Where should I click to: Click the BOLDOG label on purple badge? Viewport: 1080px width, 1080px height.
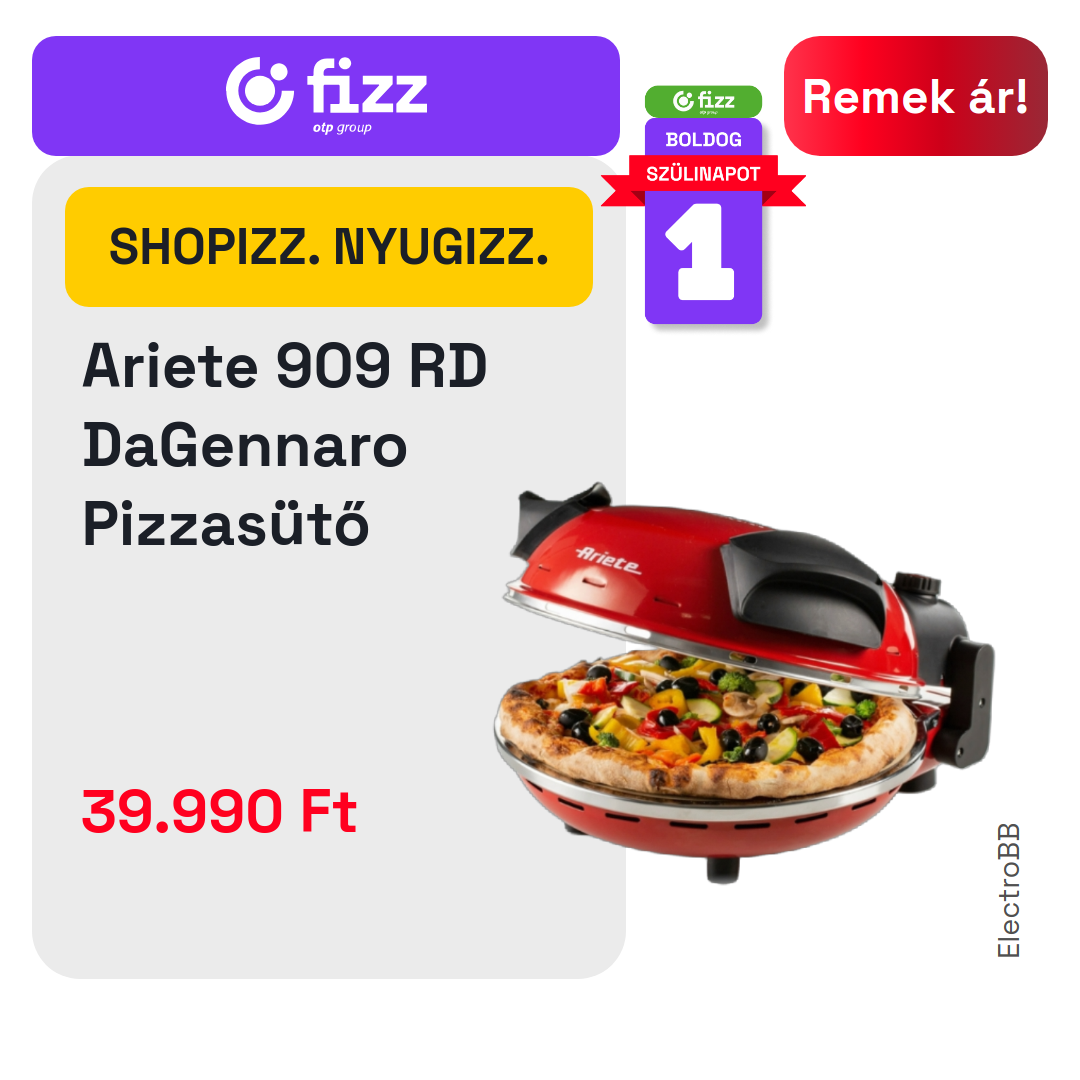tap(703, 140)
